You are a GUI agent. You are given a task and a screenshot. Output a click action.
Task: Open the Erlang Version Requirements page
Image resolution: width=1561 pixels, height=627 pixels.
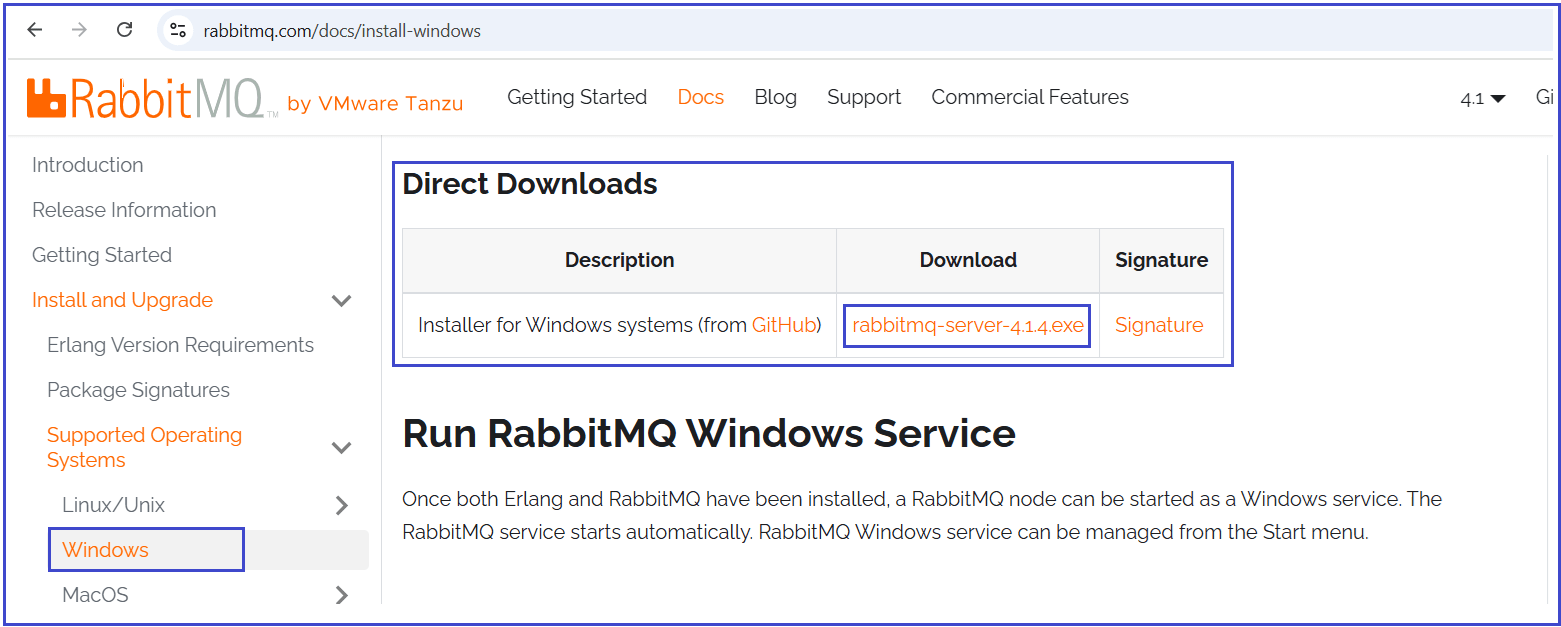click(x=180, y=344)
